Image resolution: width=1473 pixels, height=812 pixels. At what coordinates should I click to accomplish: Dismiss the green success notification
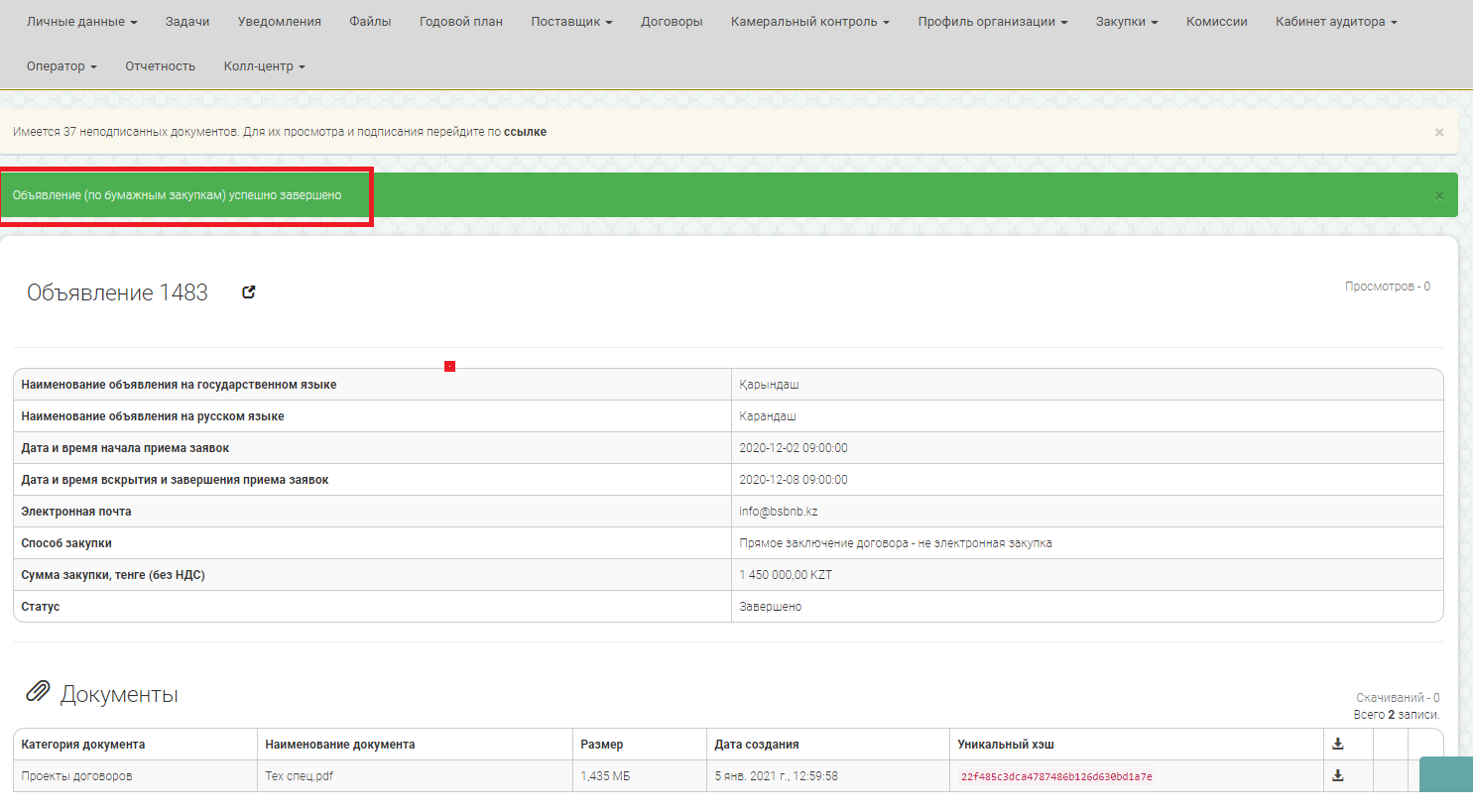coord(1438,195)
